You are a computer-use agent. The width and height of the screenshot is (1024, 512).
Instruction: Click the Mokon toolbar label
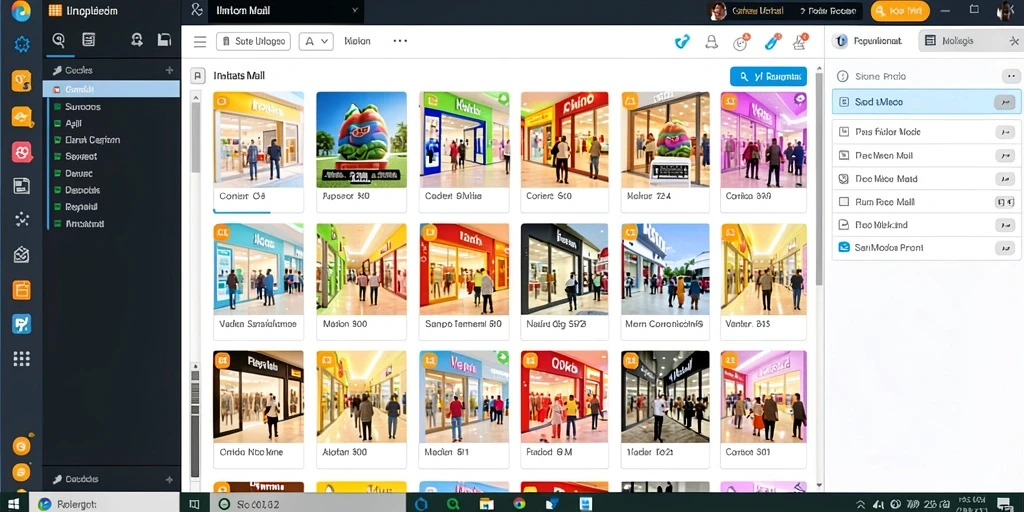[x=357, y=41]
